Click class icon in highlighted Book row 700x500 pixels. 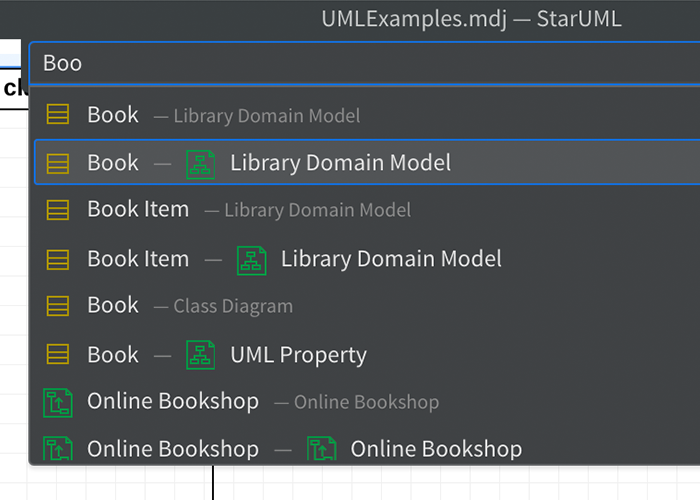pyautogui.click(x=58, y=163)
